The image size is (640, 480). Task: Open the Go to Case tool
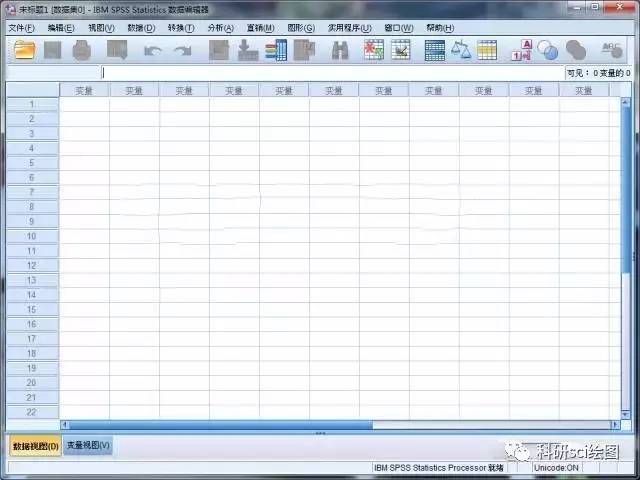pos(219,50)
